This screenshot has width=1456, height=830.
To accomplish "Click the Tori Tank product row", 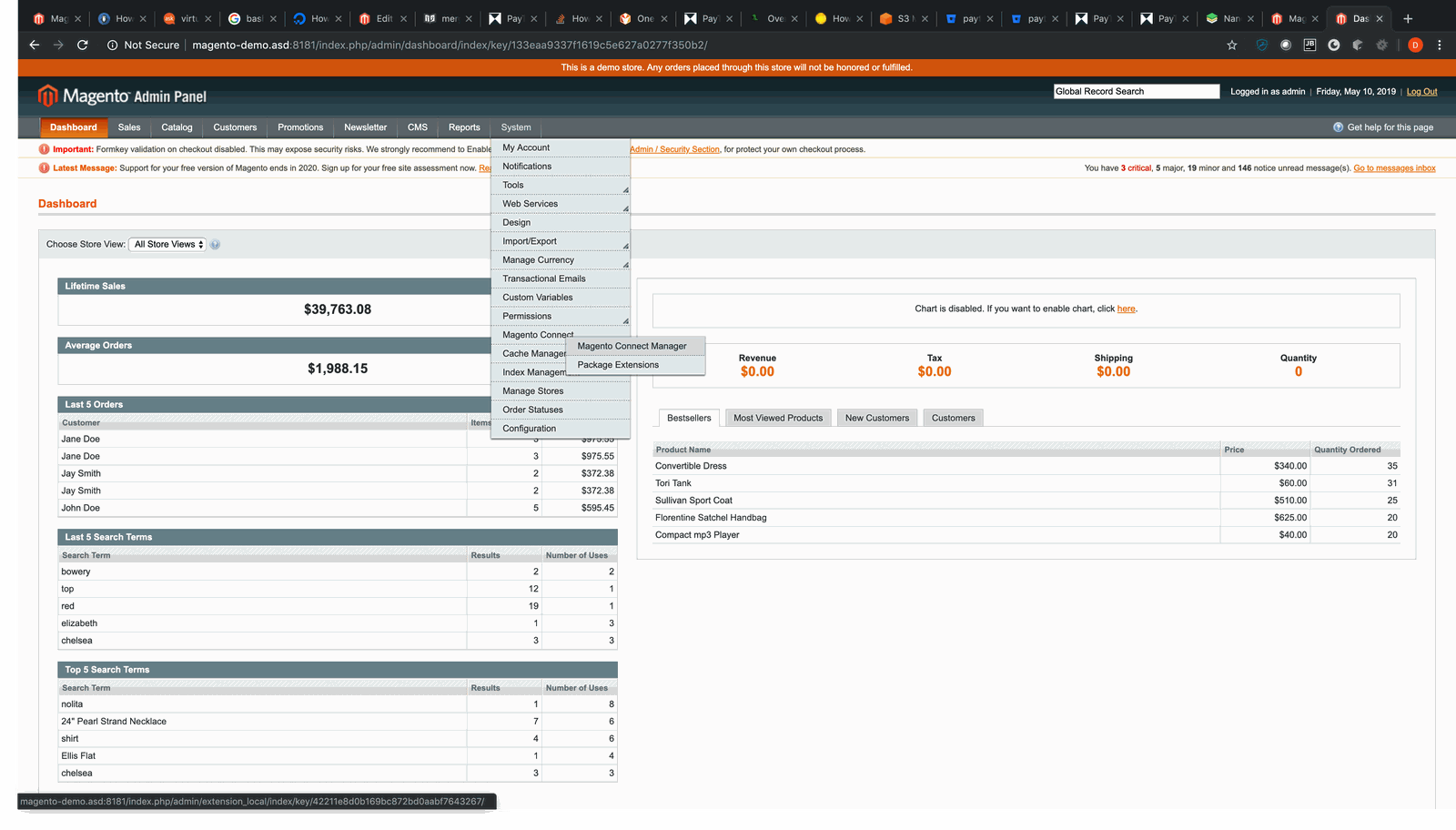I will pyautogui.click(x=1026, y=483).
